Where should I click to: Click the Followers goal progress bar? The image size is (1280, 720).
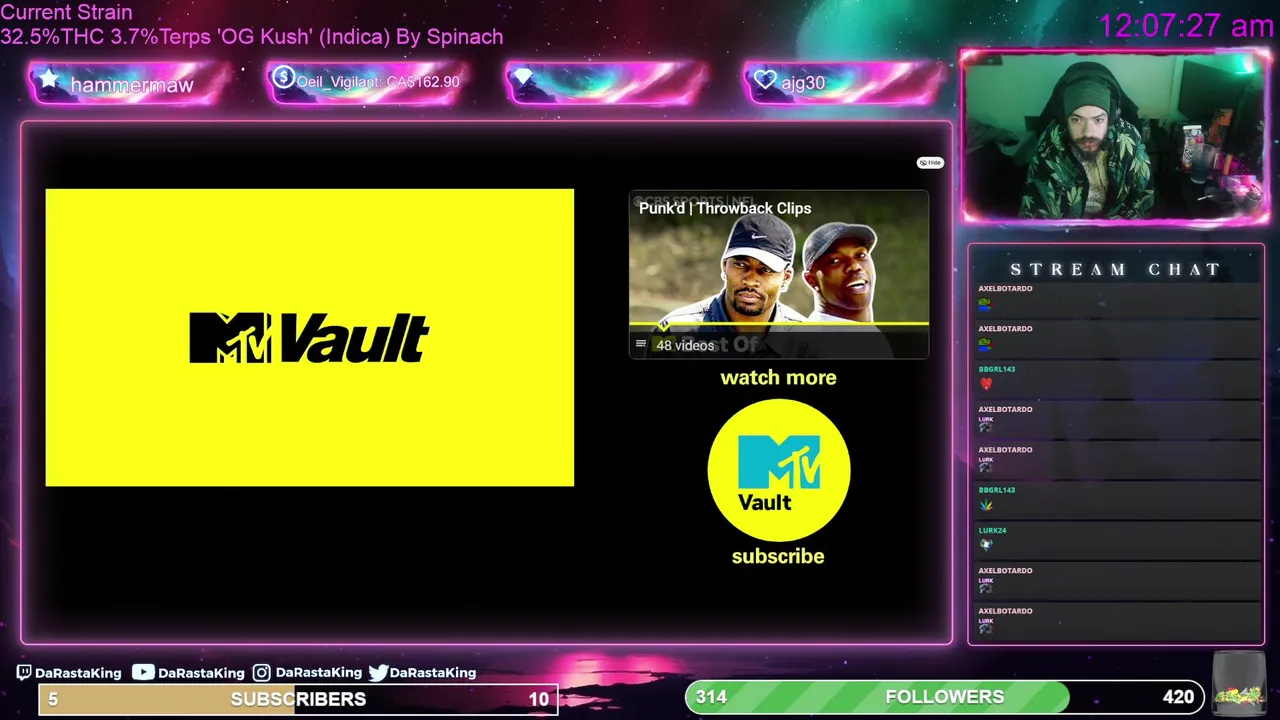tap(945, 697)
